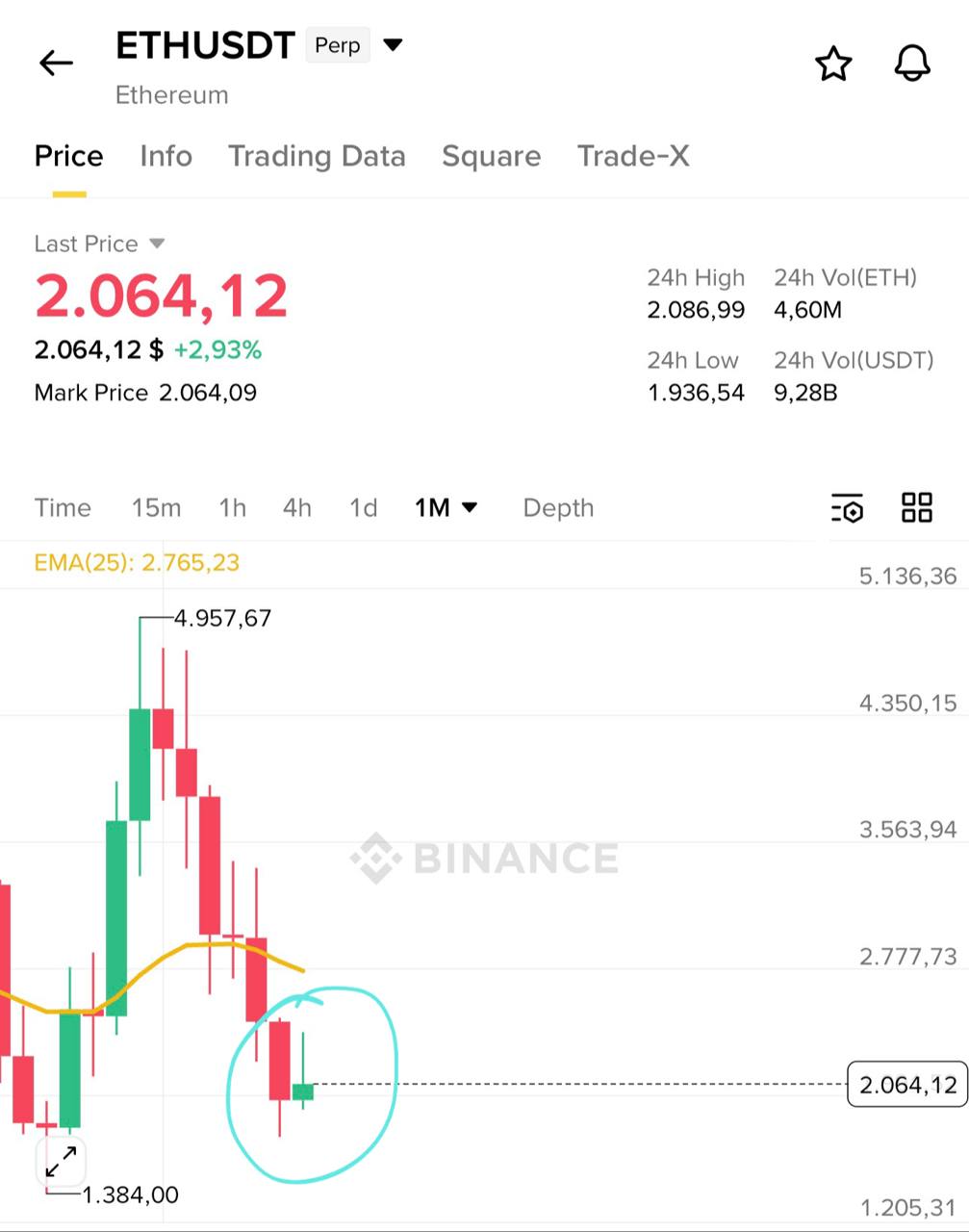Open the Trading Data tab
969x1232 pixels.
point(317,156)
